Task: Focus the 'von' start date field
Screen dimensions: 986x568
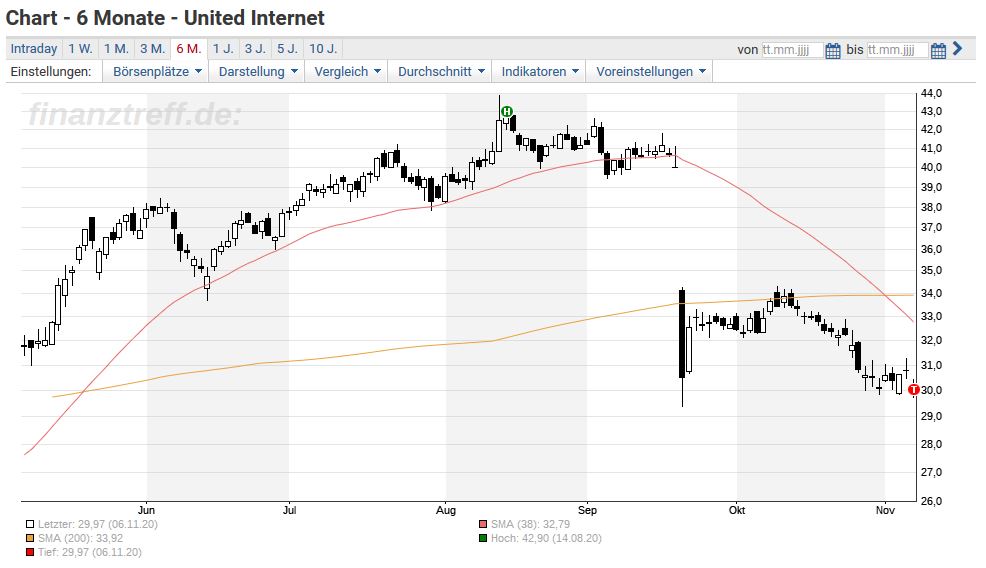Action: click(792, 50)
